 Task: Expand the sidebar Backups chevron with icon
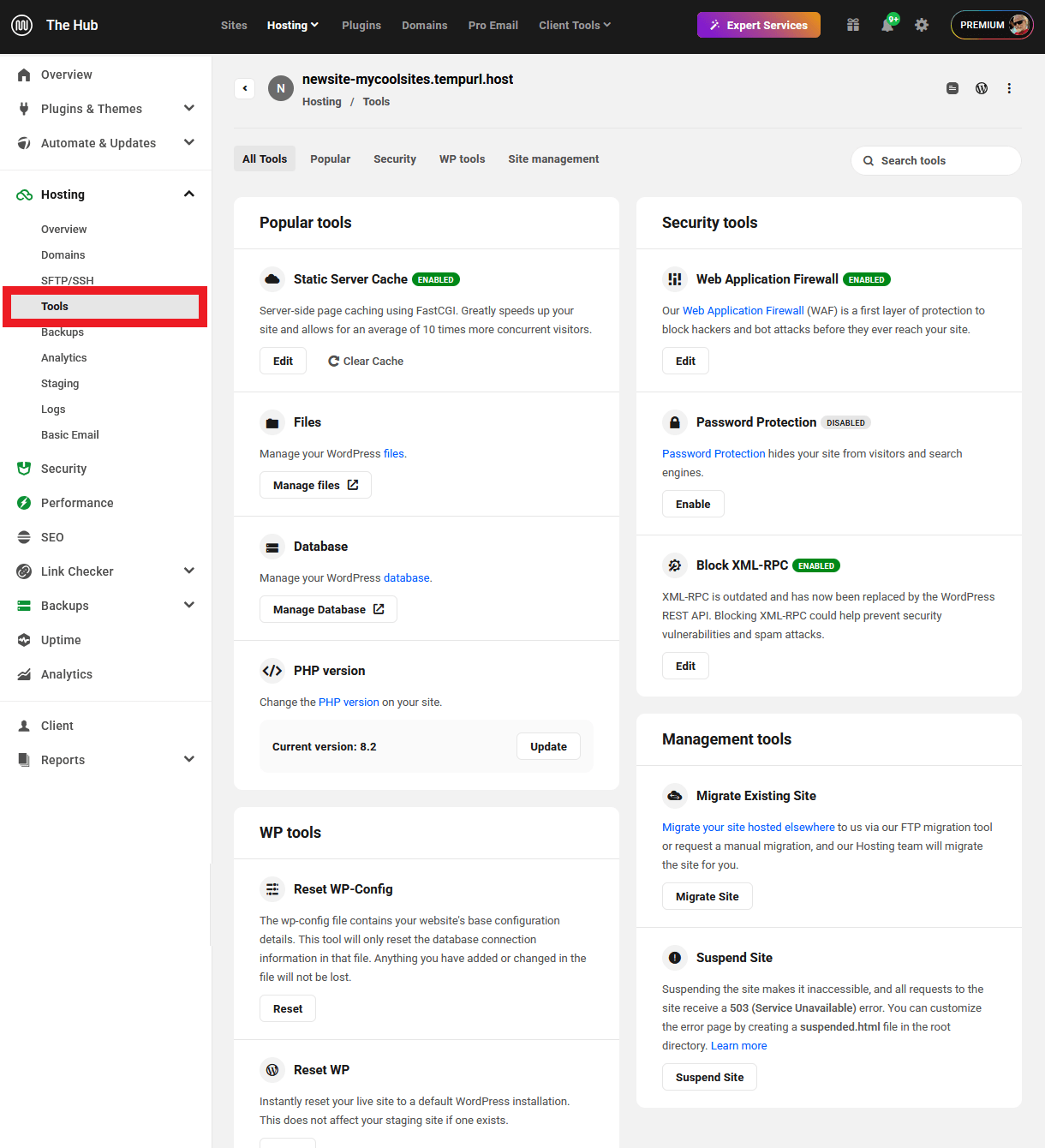189,605
